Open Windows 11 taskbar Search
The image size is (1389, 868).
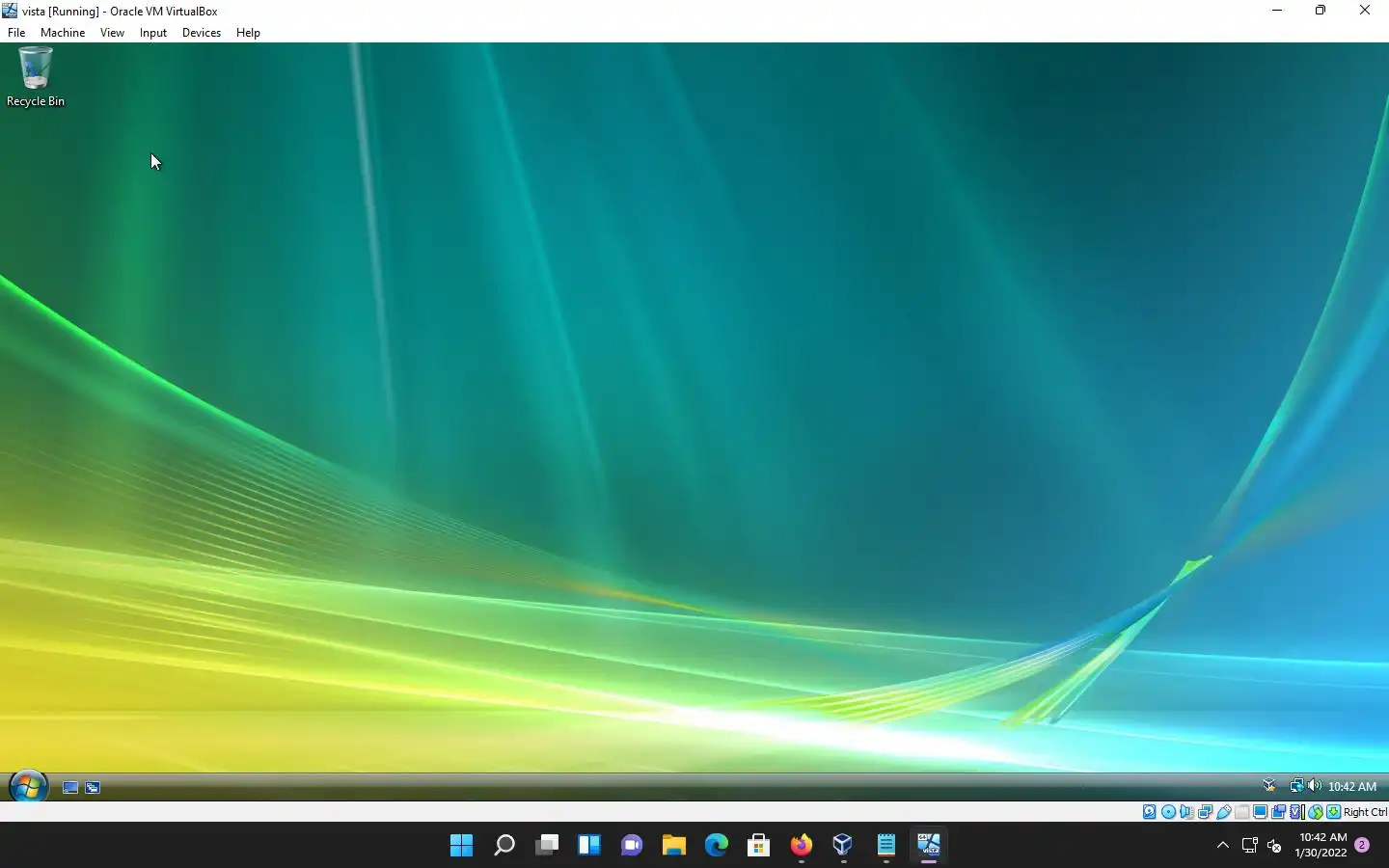[x=504, y=845]
